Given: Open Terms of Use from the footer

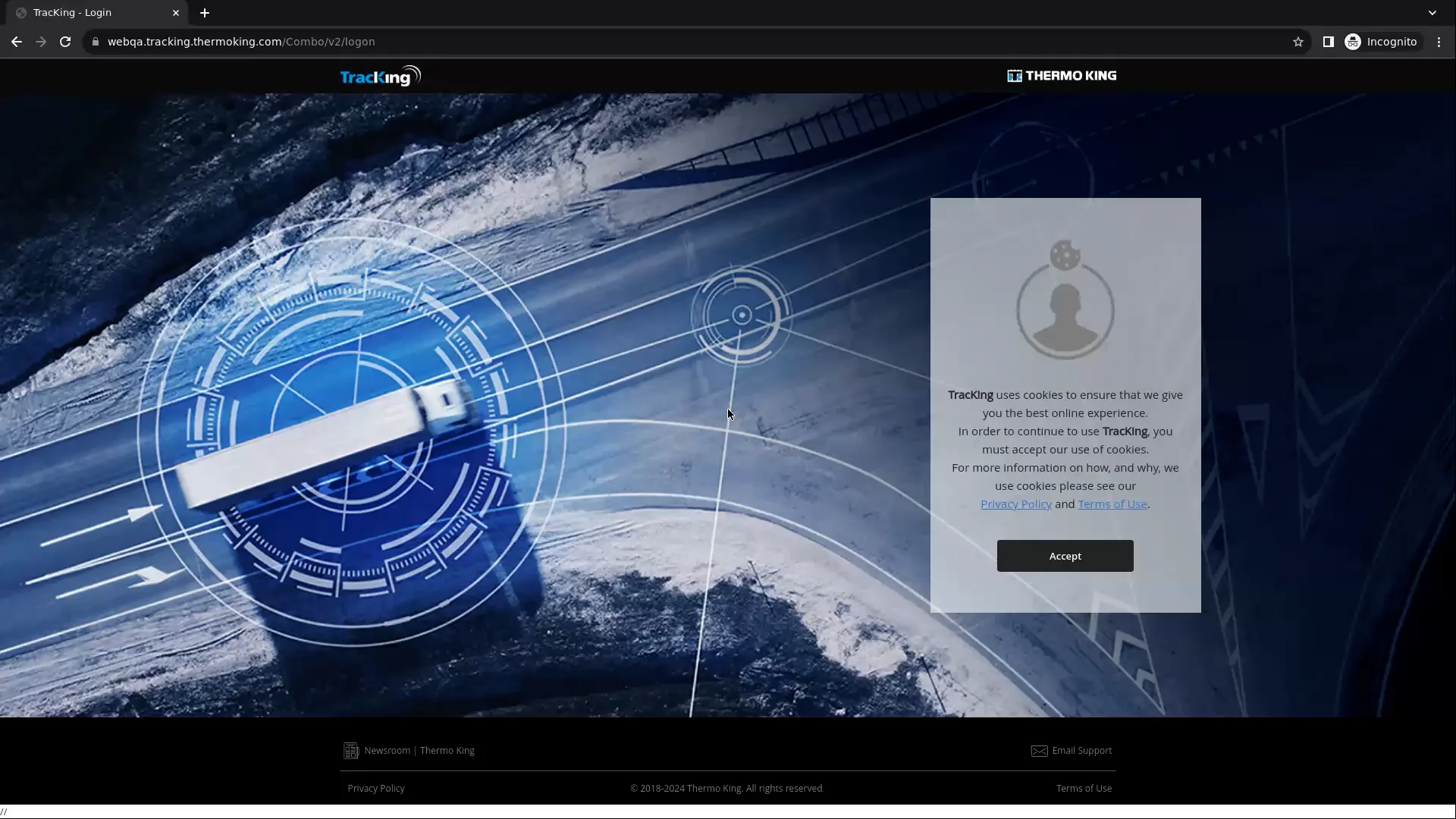Looking at the screenshot, I should coord(1084,788).
